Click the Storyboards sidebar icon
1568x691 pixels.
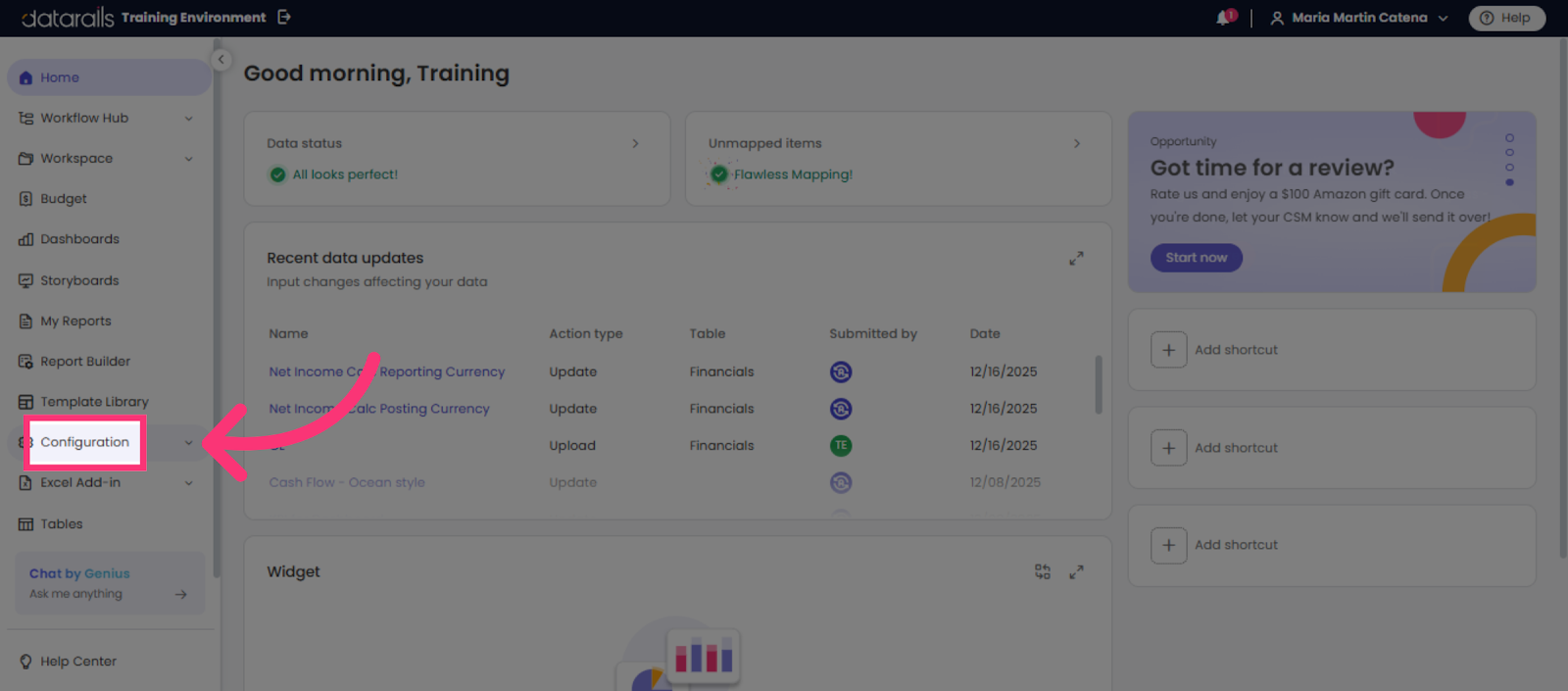coord(25,280)
